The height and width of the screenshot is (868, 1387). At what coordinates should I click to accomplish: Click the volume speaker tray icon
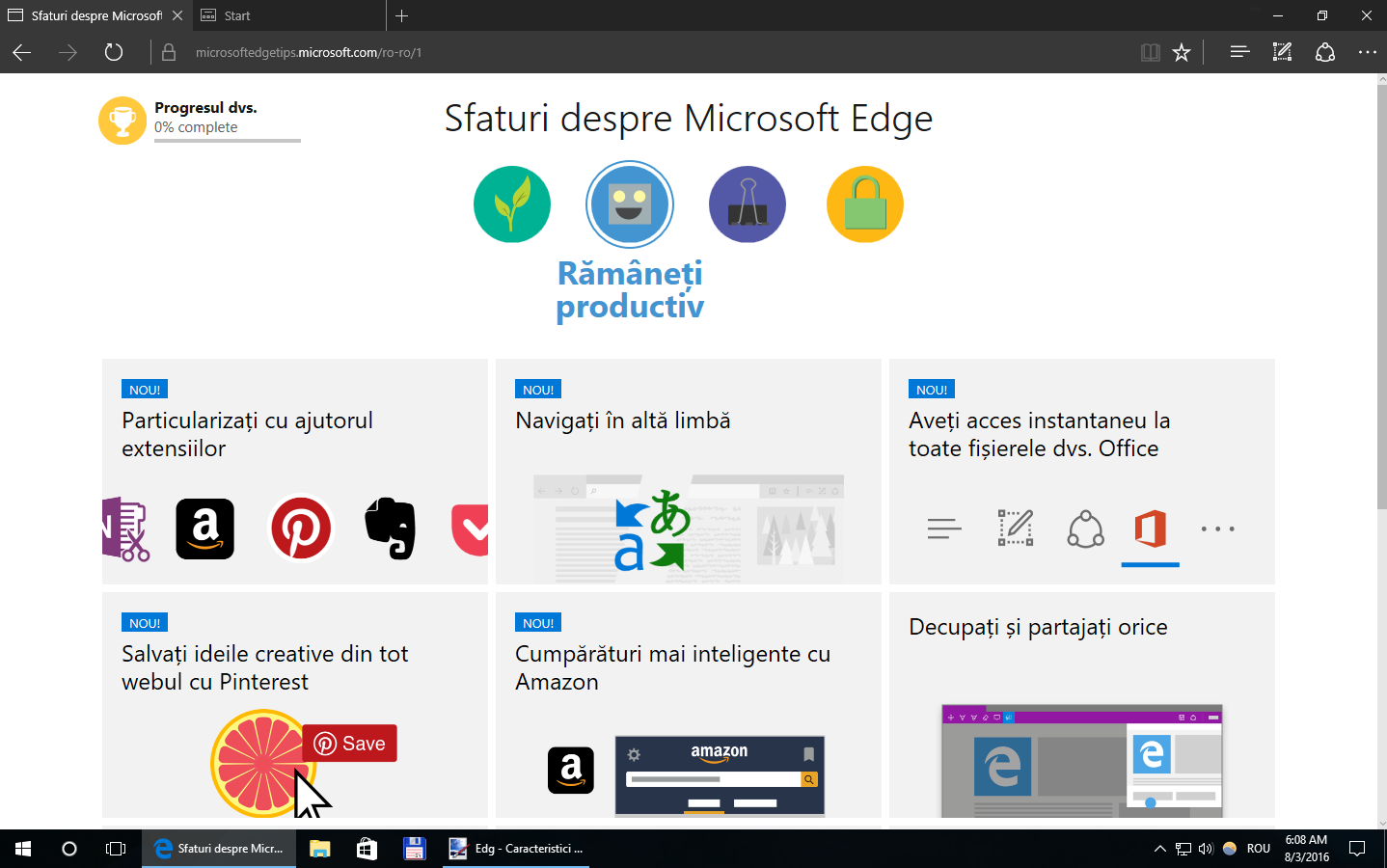[x=1206, y=849]
